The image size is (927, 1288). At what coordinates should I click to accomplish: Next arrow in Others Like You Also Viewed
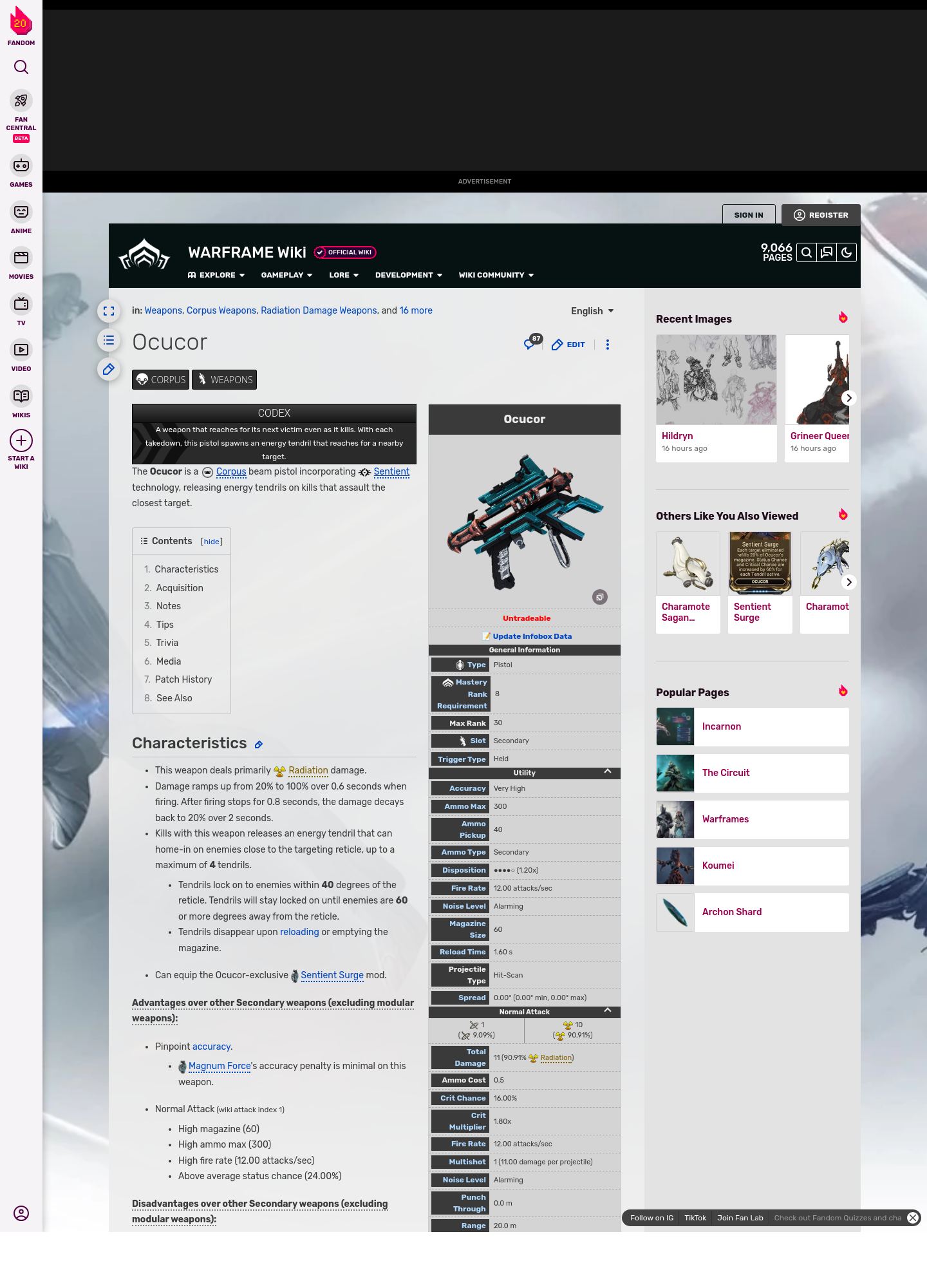click(849, 582)
